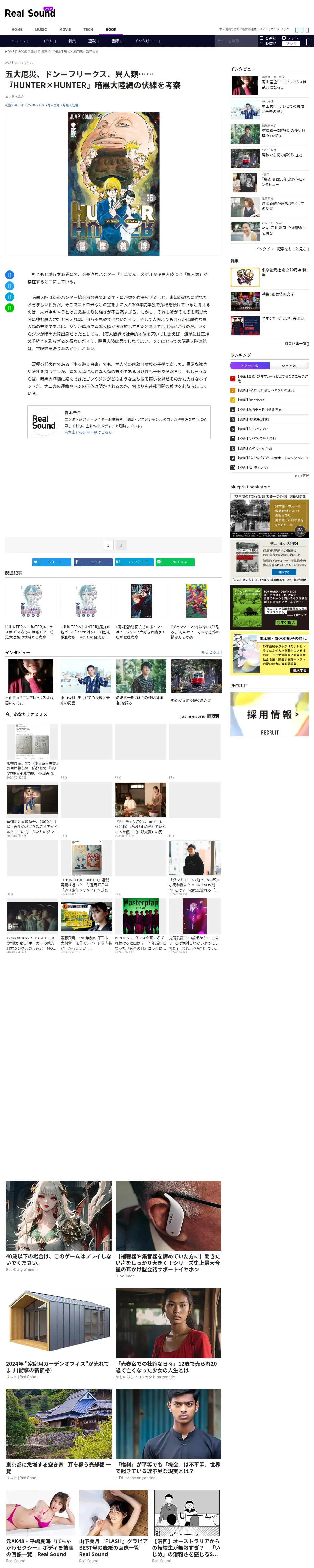Click the Hatena B! icon on the ブックマーク button
314x1568 pixels.
[x=118, y=562]
